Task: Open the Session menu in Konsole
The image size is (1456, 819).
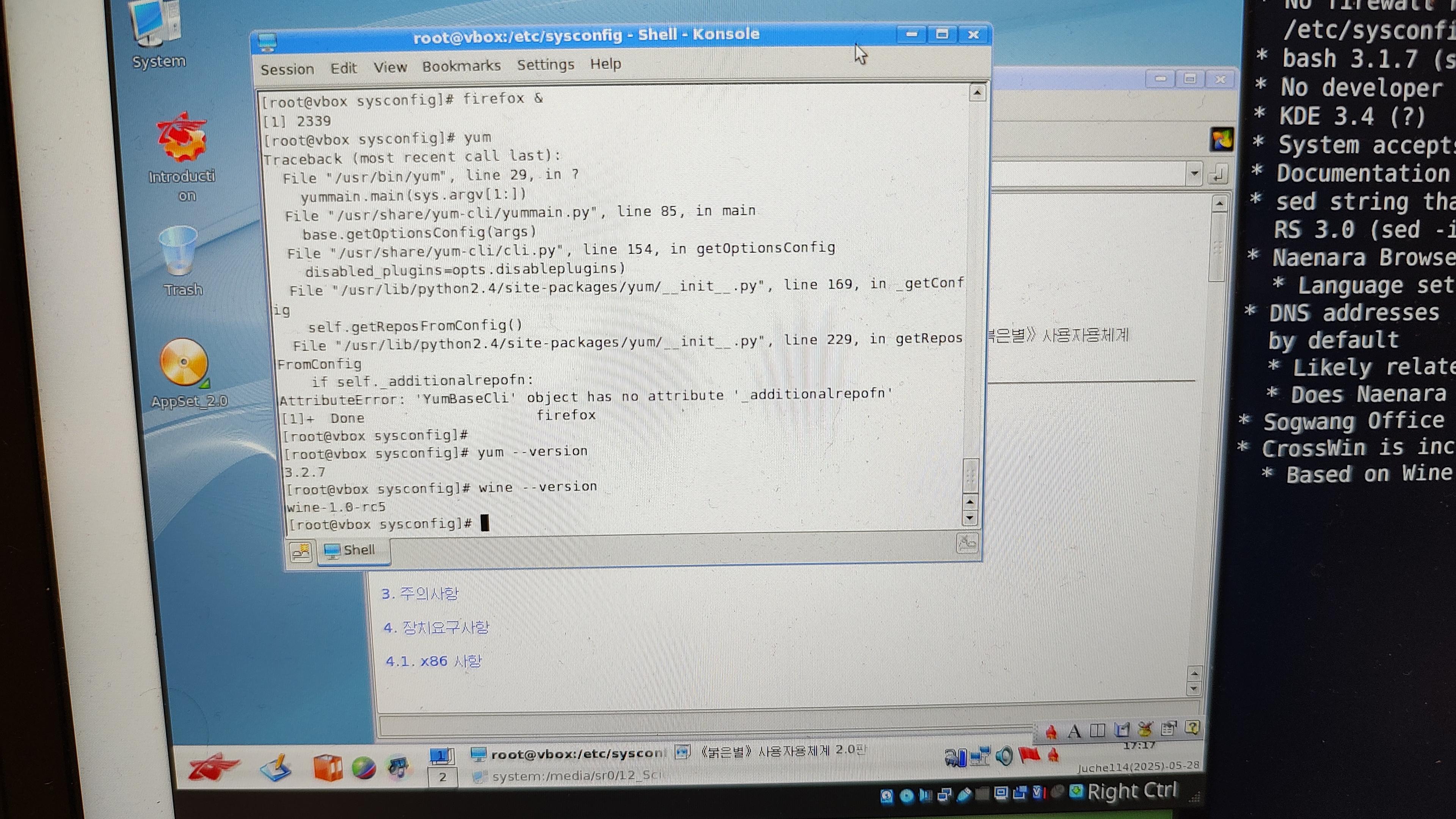Action: click(x=287, y=69)
